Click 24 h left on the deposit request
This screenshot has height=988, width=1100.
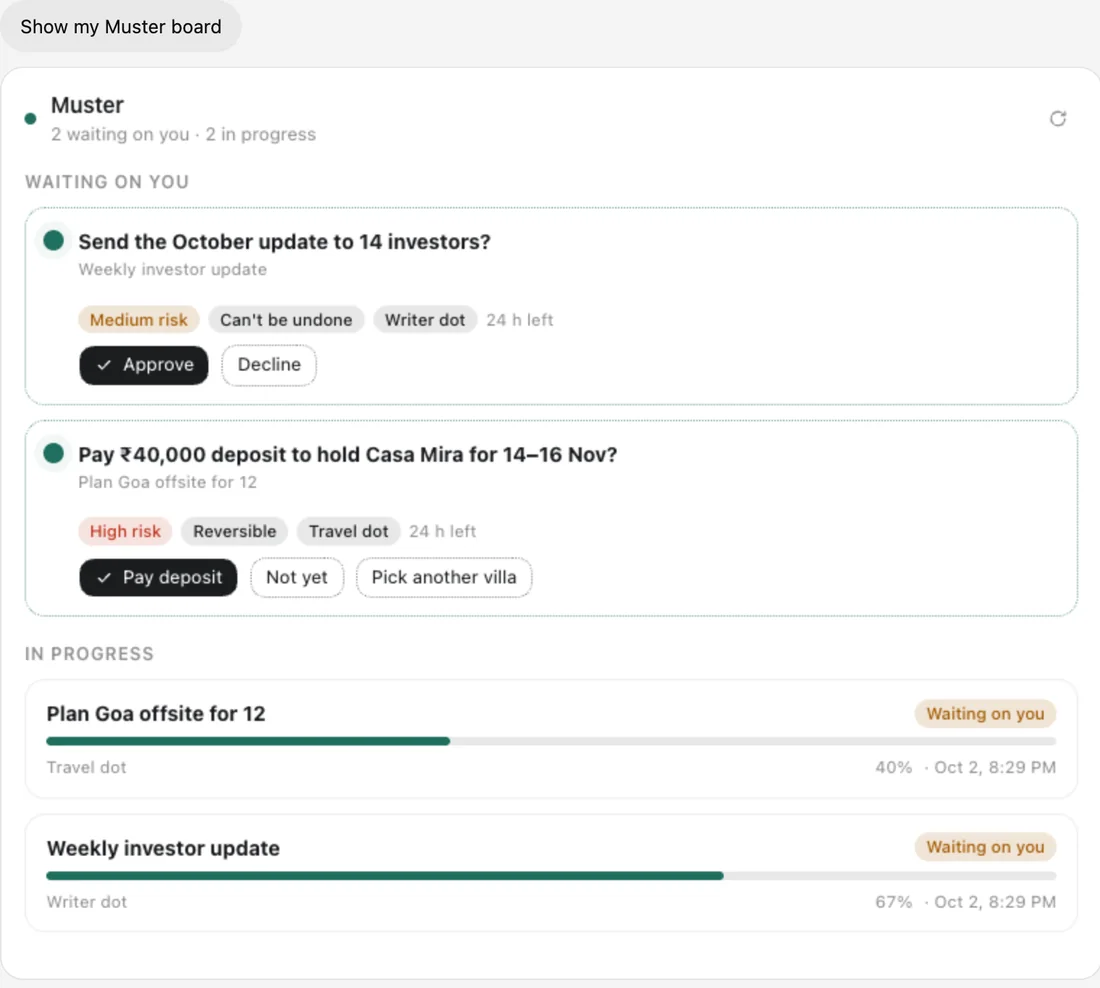443,531
